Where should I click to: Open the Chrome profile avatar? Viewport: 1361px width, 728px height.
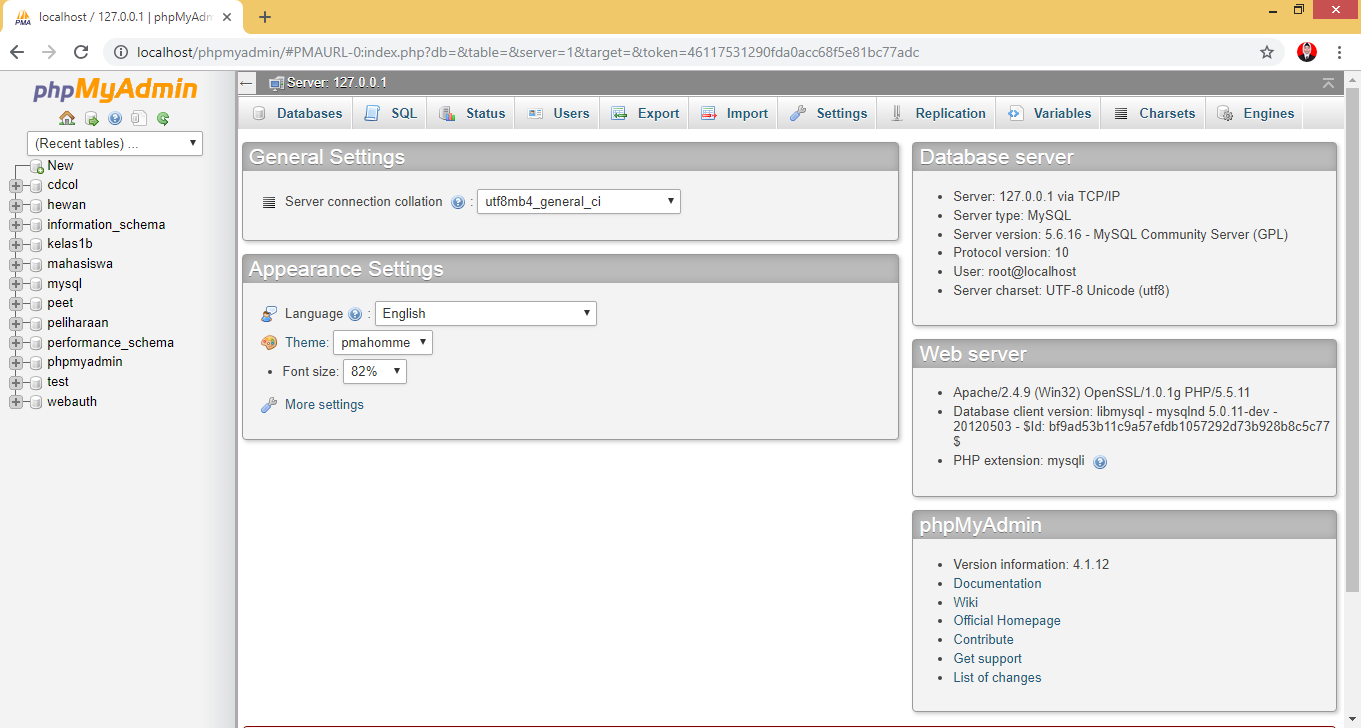[1307, 52]
